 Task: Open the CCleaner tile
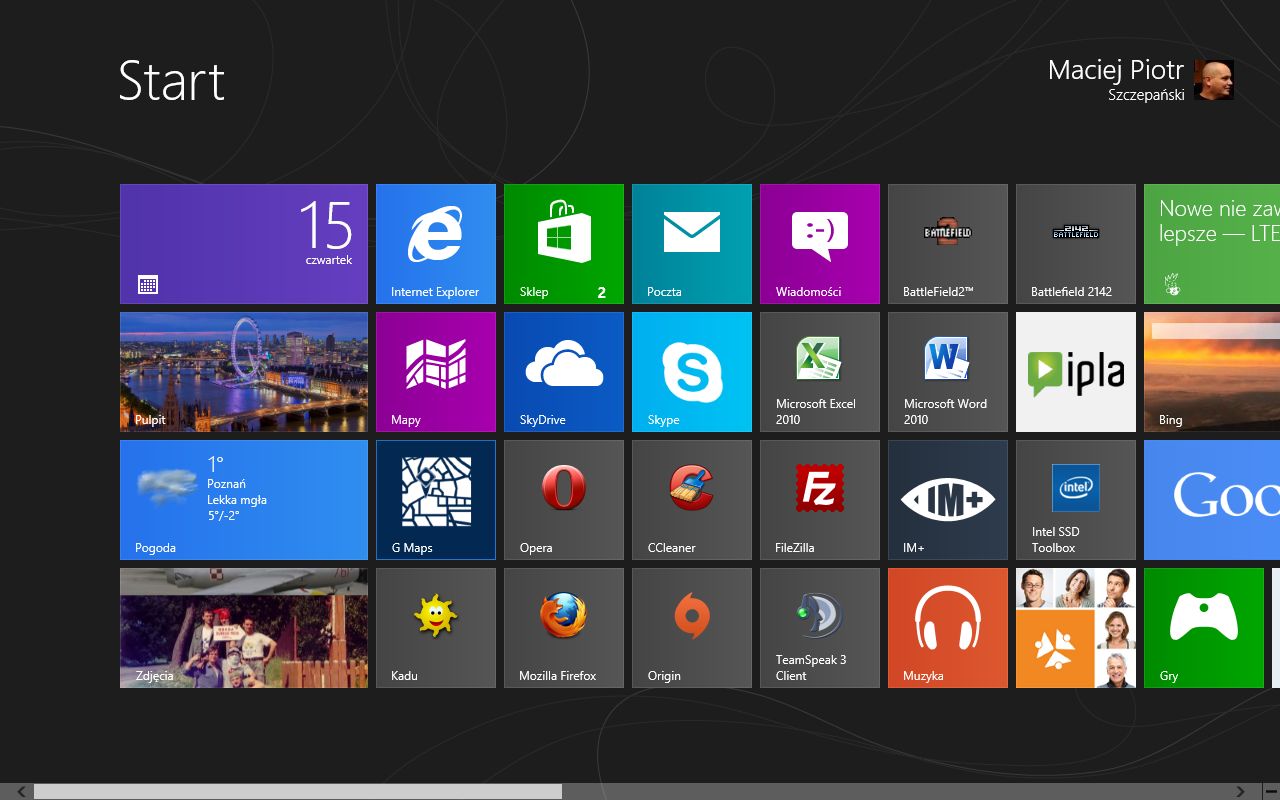click(x=692, y=500)
